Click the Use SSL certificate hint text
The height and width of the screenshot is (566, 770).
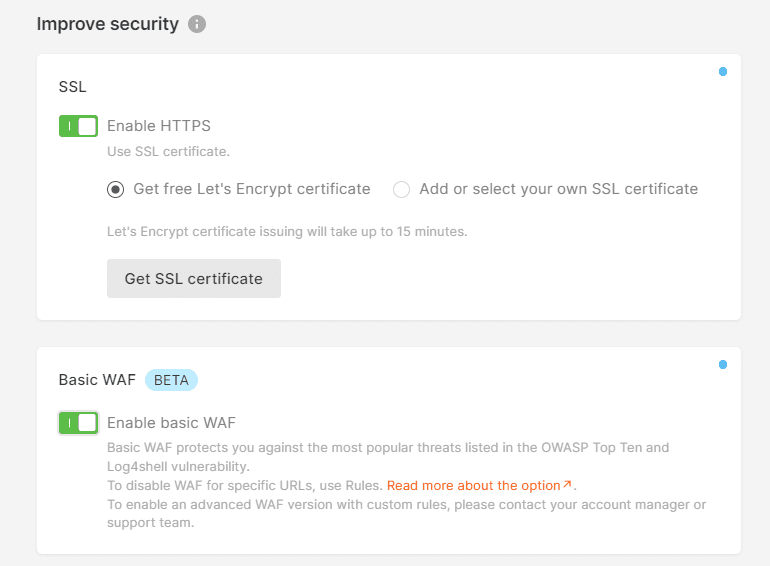pyautogui.click(x=168, y=152)
